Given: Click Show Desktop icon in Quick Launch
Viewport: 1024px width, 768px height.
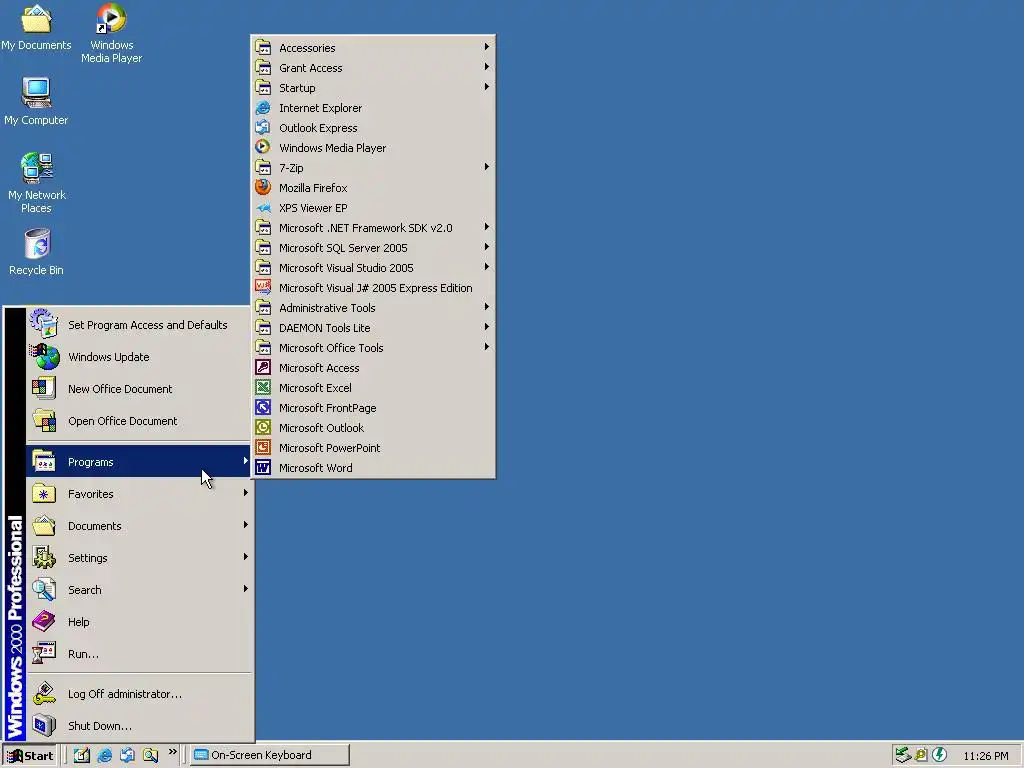Looking at the screenshot, I should click(x=82, y=755).
